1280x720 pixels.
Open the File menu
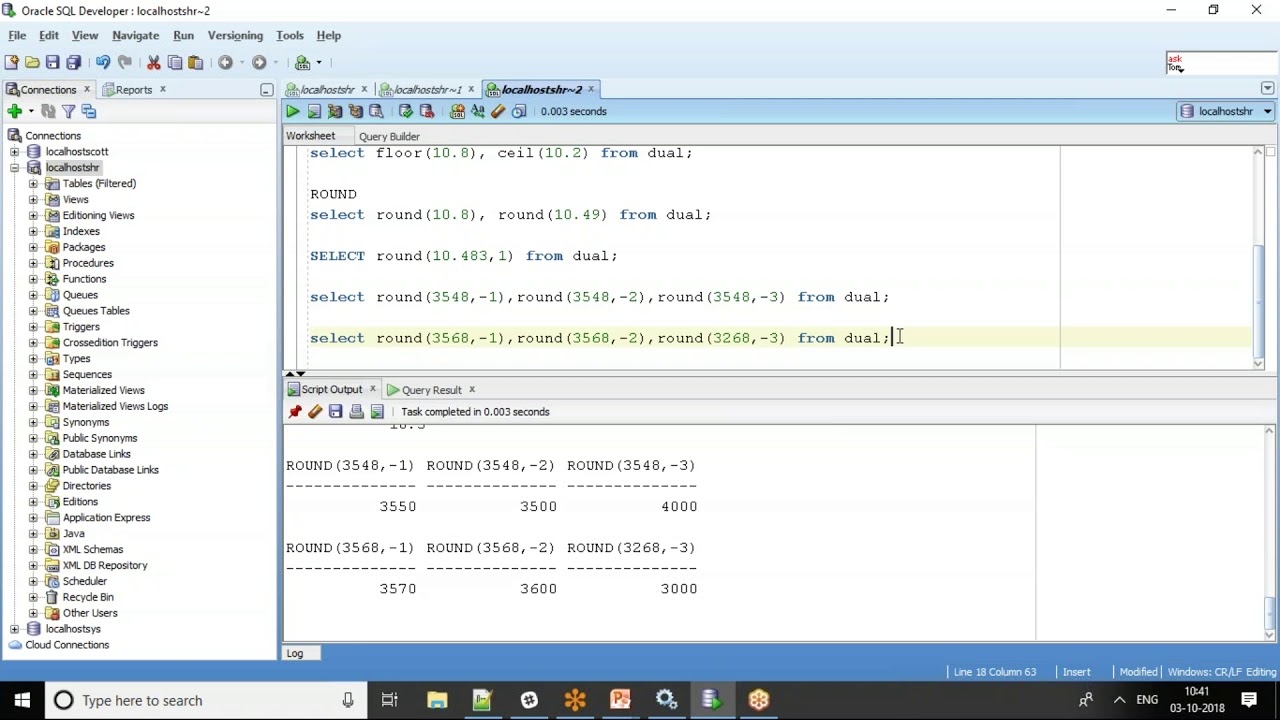pyautogui.click(x=17, y=35)
